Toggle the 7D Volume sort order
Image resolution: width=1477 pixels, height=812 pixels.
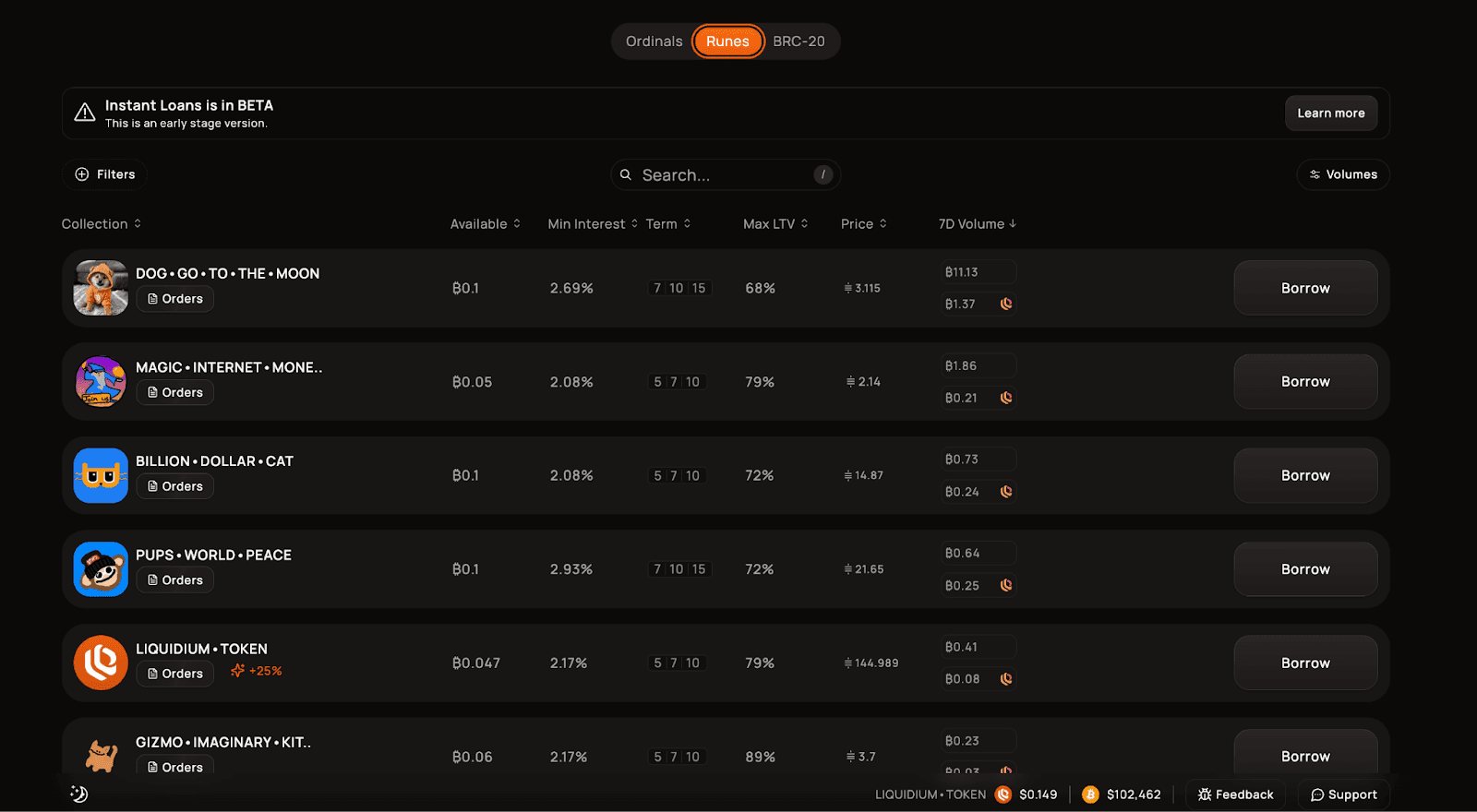[x=978, y=224]
